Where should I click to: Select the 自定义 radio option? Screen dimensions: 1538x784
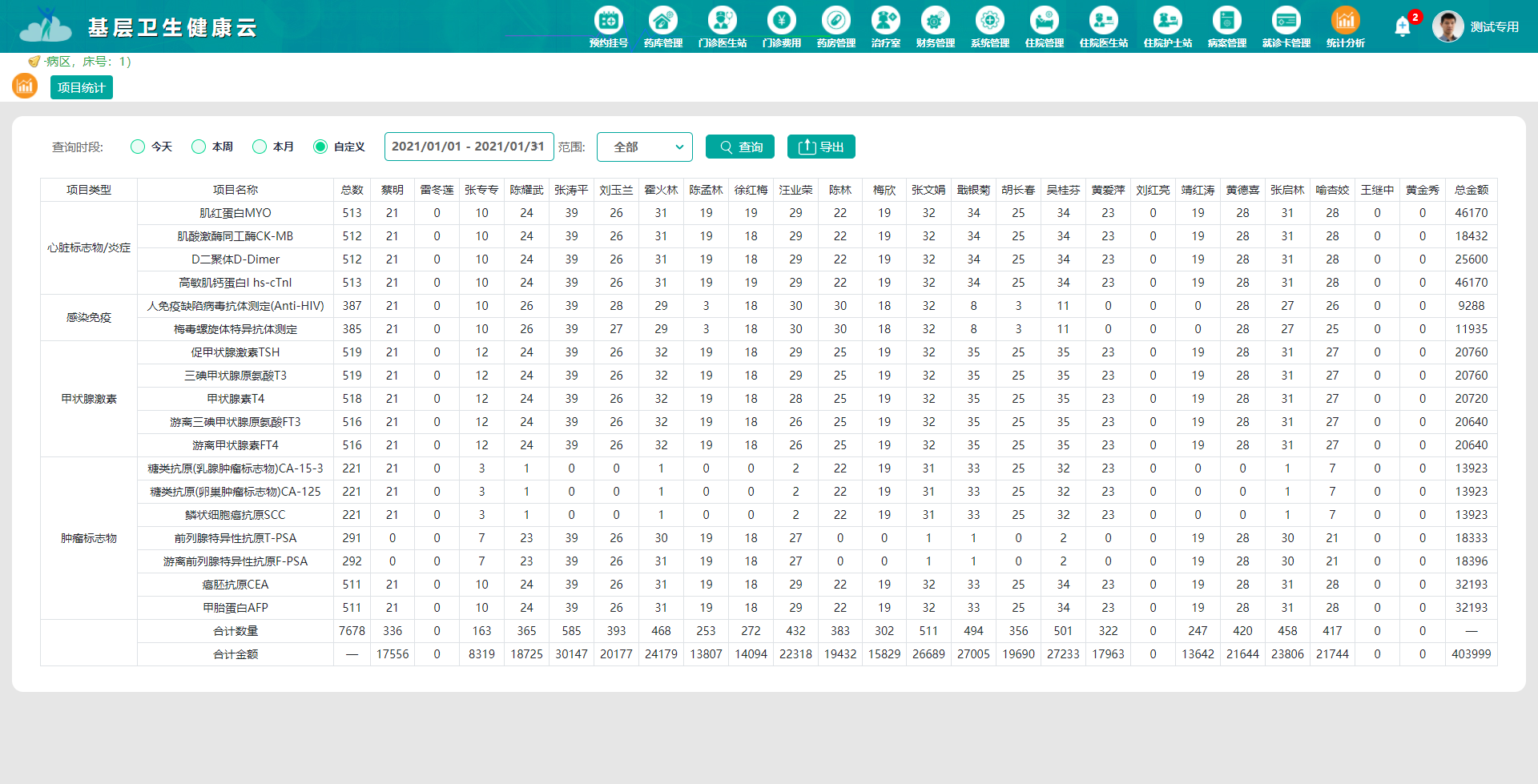pos(320,147)
